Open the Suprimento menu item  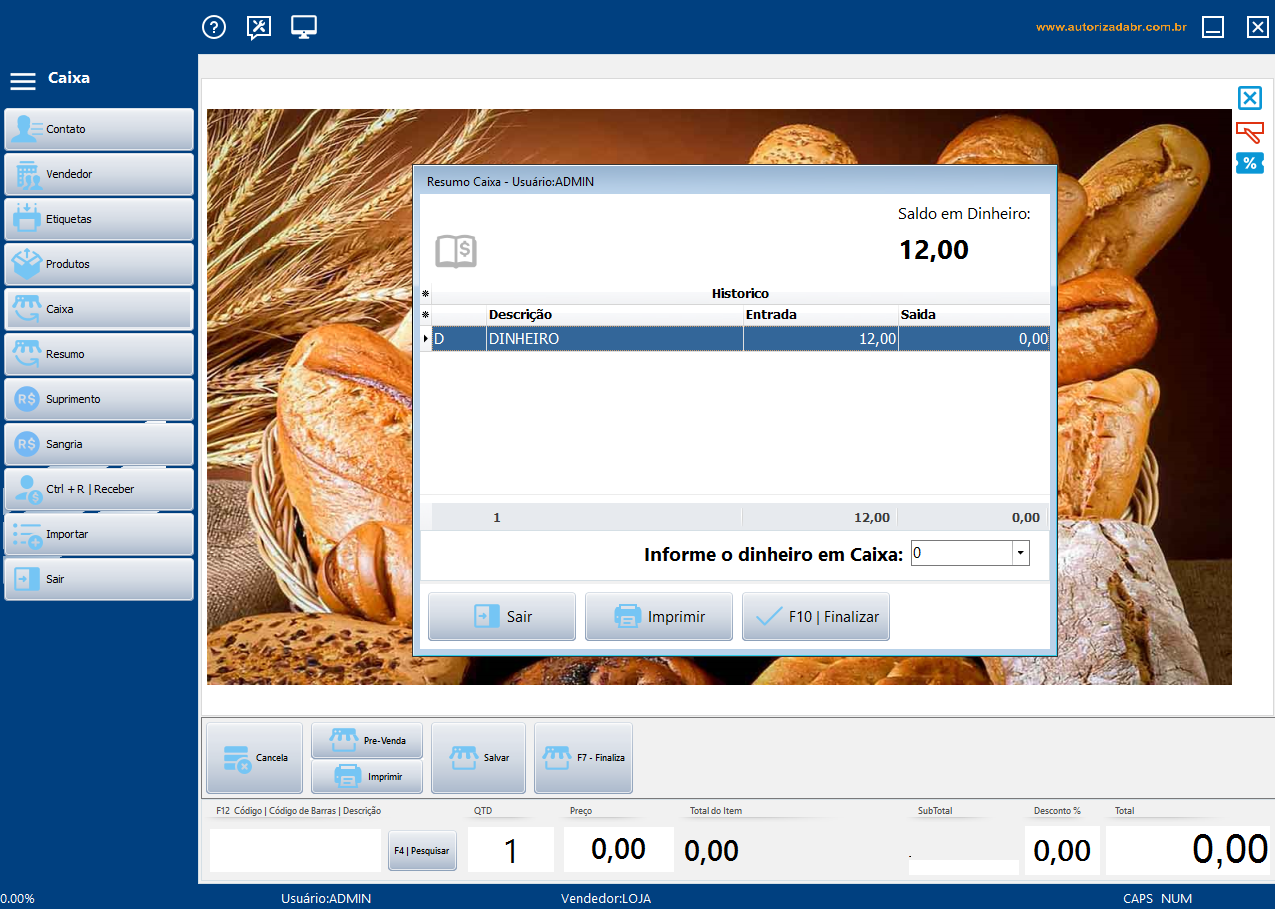click(98, 399)
